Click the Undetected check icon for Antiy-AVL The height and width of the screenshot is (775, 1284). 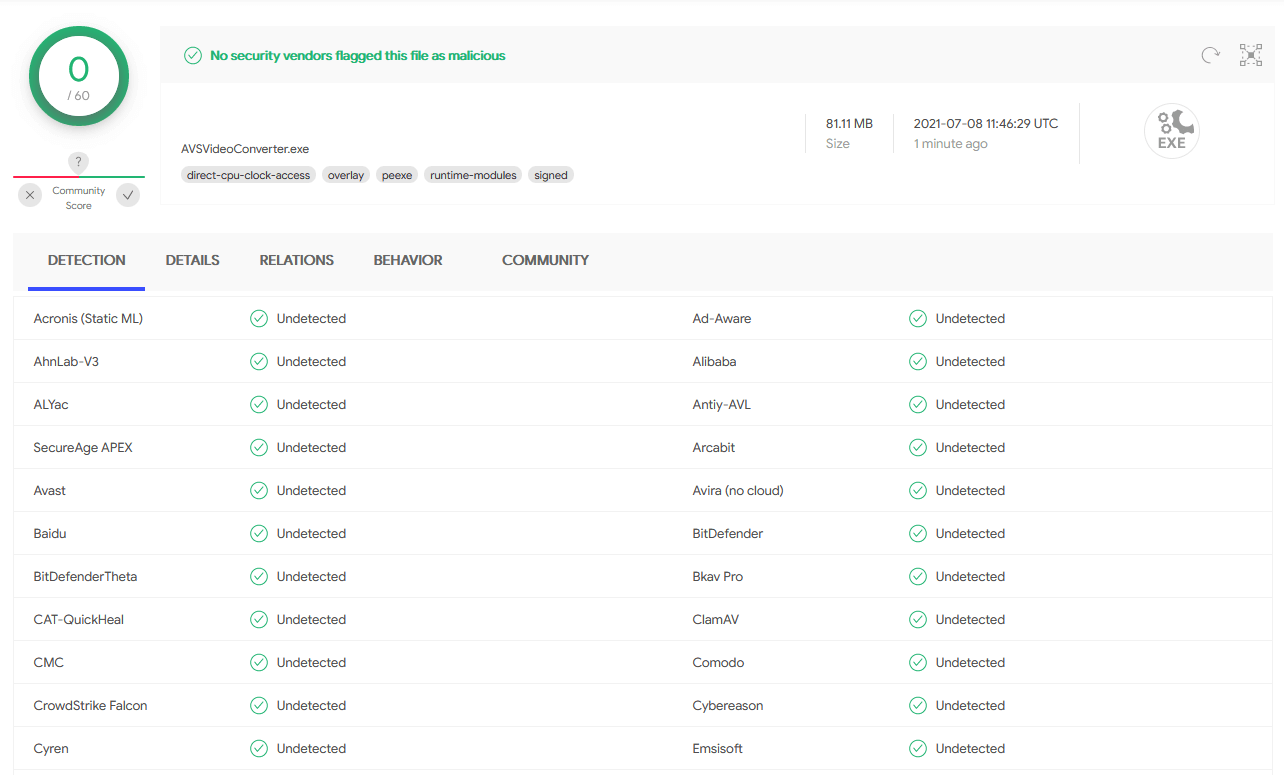click(918, 405)
